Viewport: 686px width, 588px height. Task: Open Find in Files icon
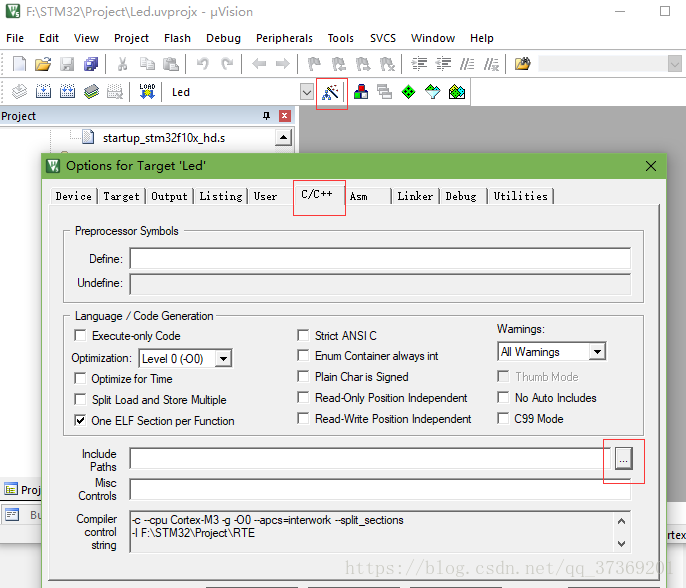tap(522, 64)
